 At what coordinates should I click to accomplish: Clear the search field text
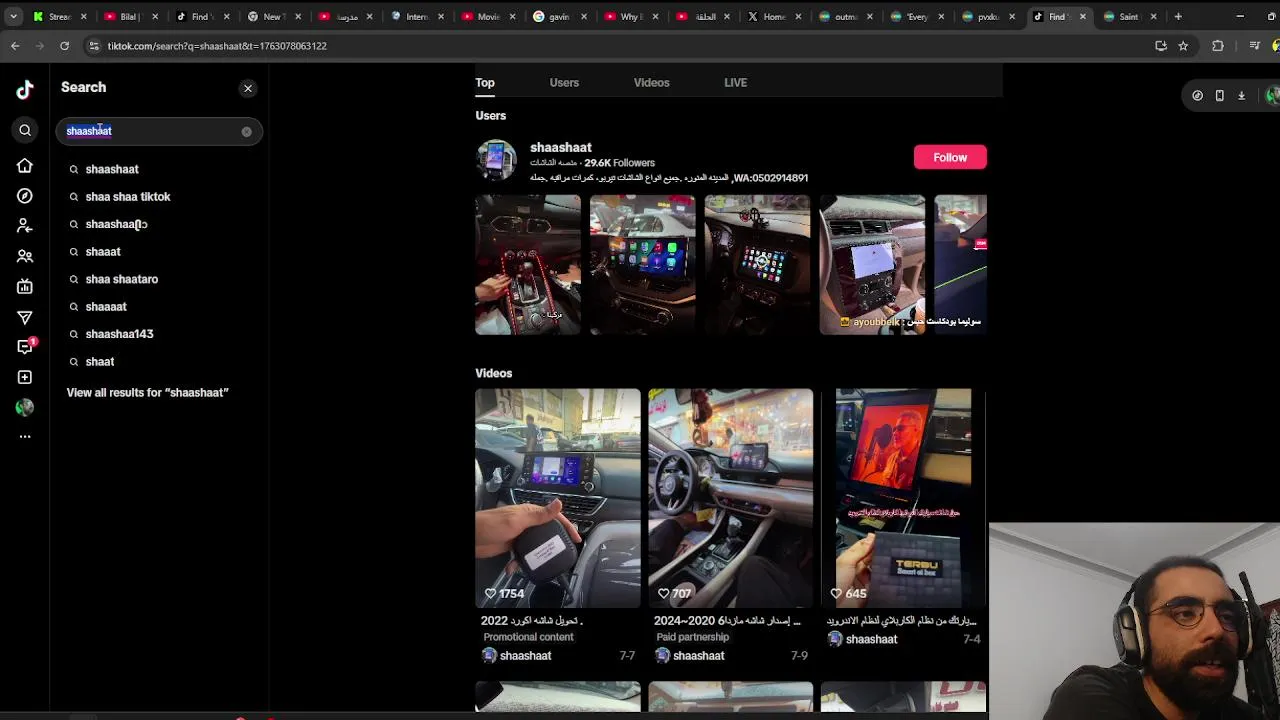[246, 131]
